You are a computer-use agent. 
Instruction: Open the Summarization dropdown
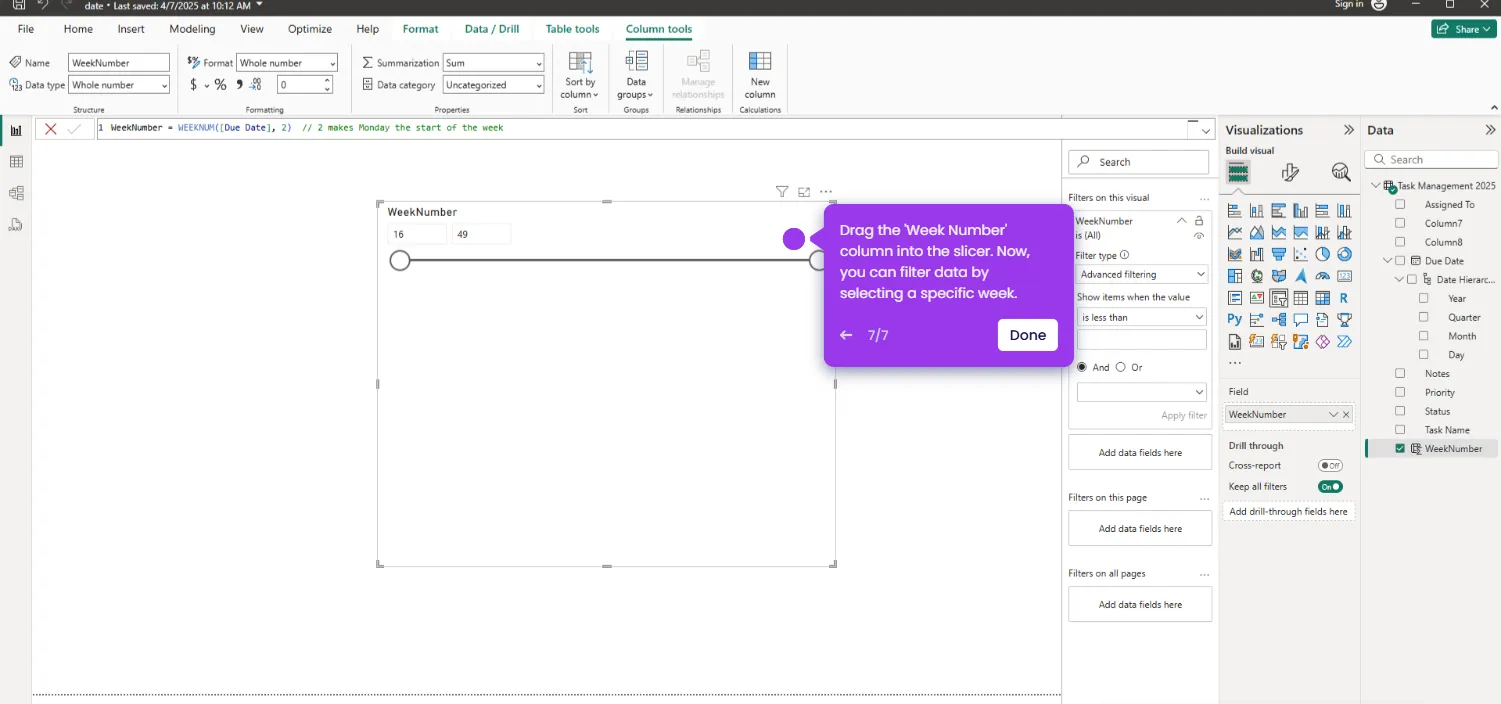493,63
